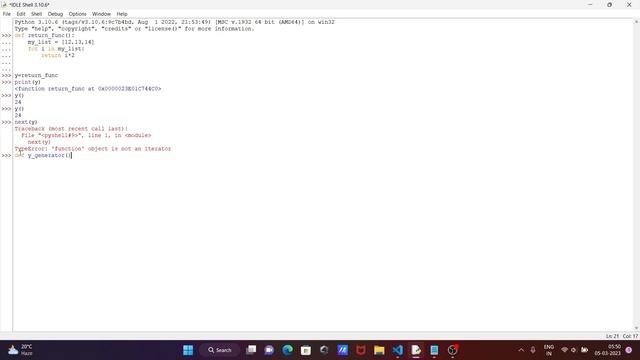Click the IDLE Python taskbar icon

(416, 350)
